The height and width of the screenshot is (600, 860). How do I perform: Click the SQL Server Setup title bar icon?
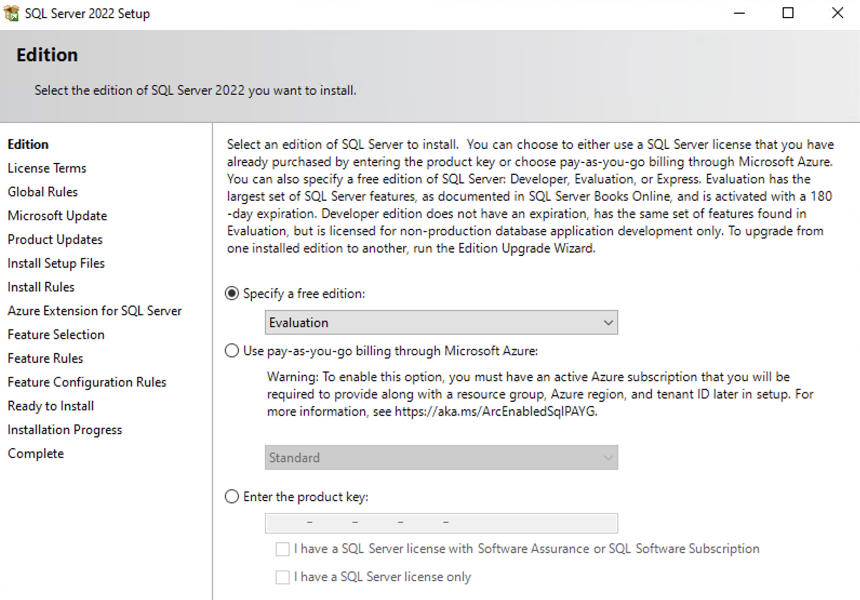(11, 13)
